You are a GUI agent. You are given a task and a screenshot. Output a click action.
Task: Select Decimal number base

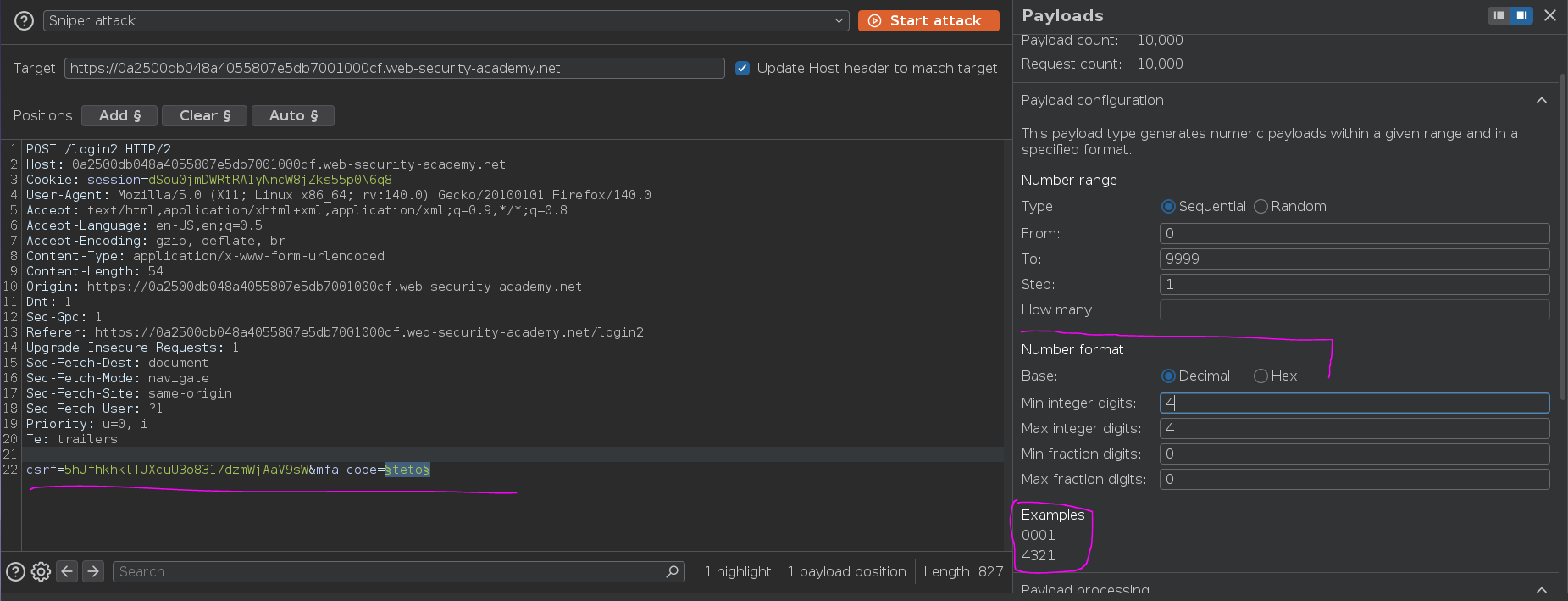click(x=1168, y=376)
